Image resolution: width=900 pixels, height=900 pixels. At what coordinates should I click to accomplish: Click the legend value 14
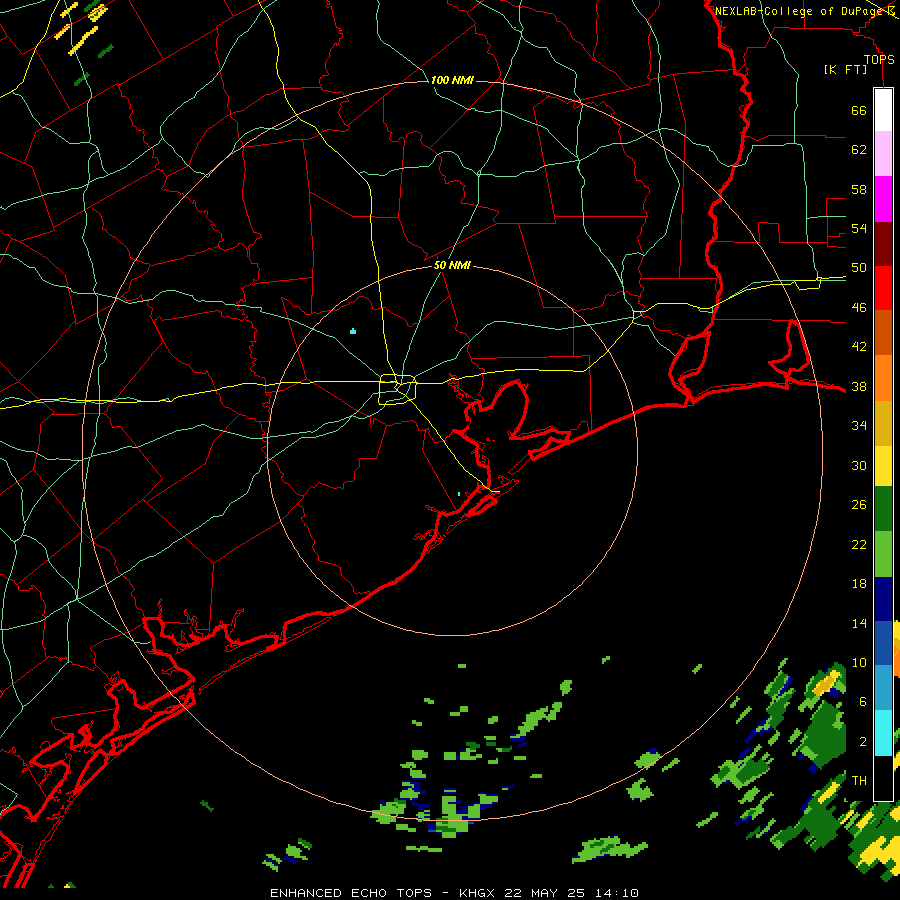[x=859, y=623]
